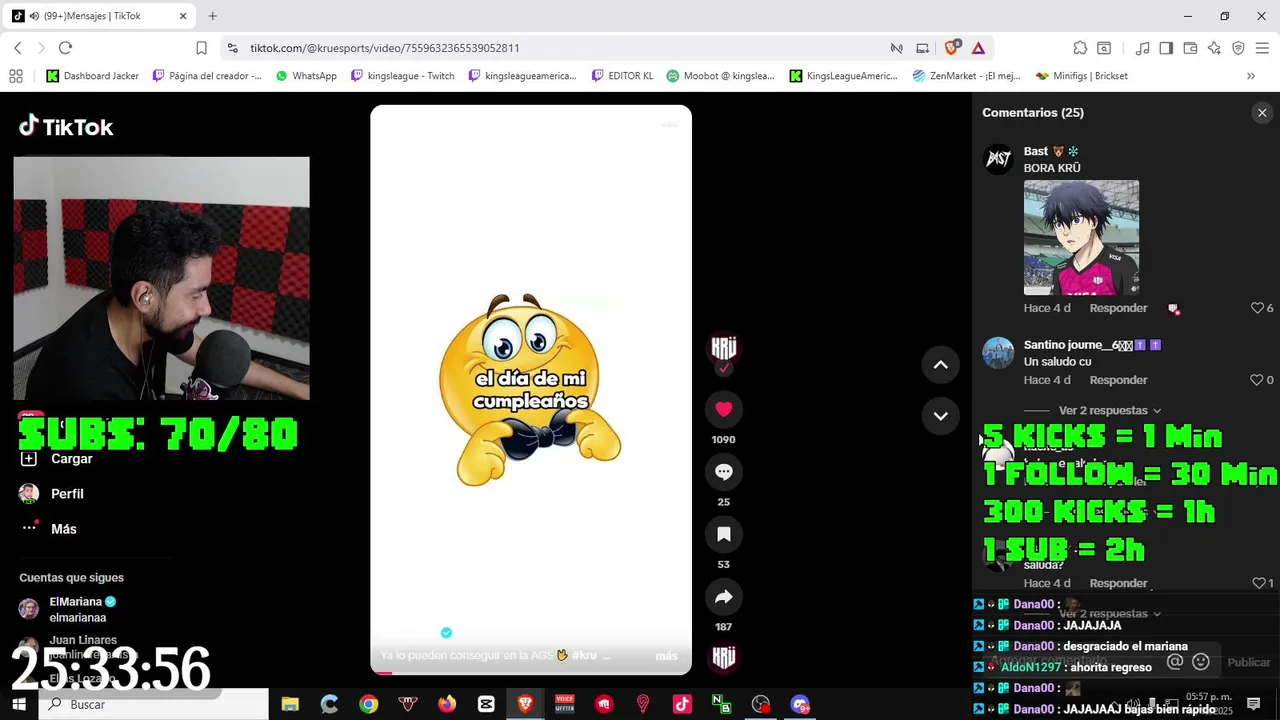Click the address bar URL
Image resolution: width=1280 pixels, height=720 pixels.
[x=385, y=48]
